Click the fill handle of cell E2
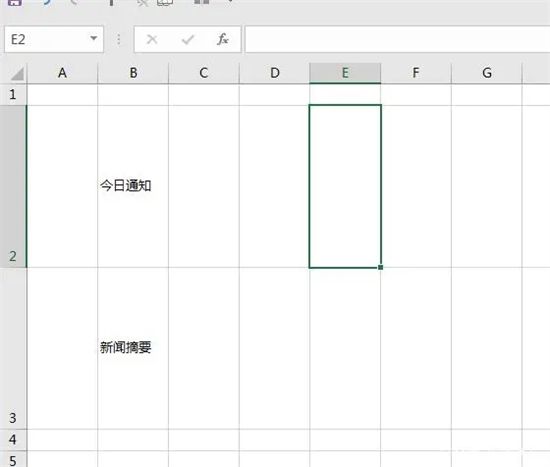The height and width of the screenshot is (467, 550). [x=381, y=267]
